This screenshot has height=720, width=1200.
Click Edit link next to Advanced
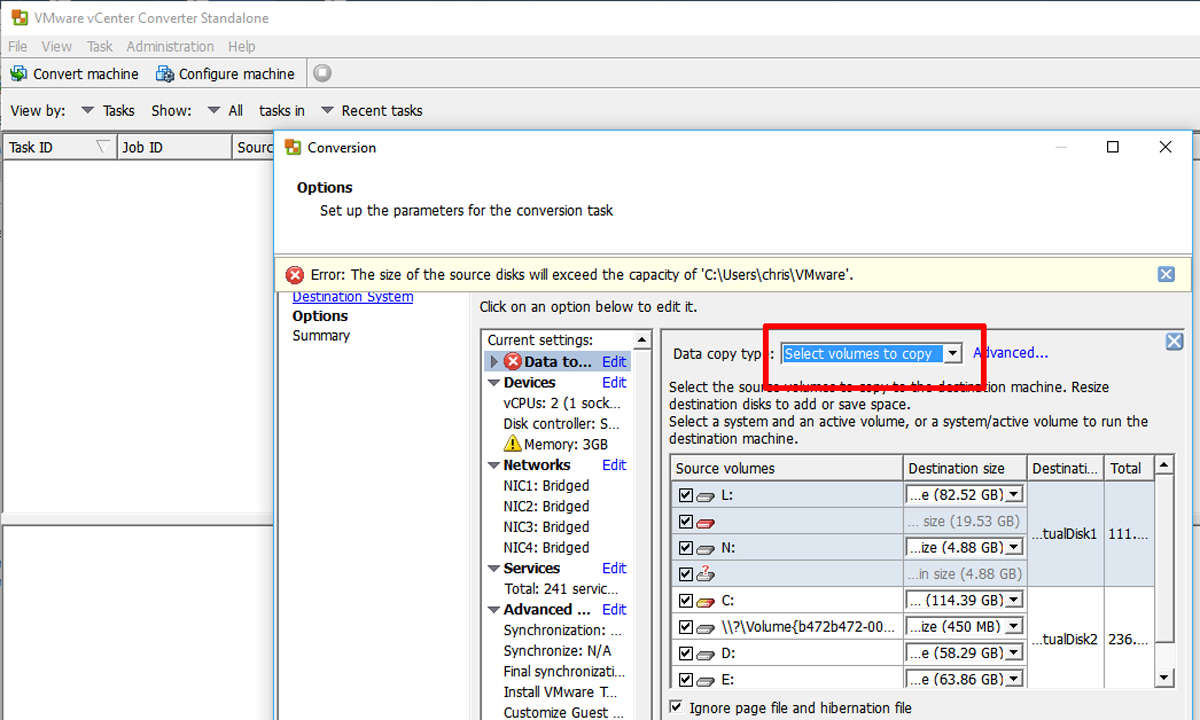click(614, 609)
